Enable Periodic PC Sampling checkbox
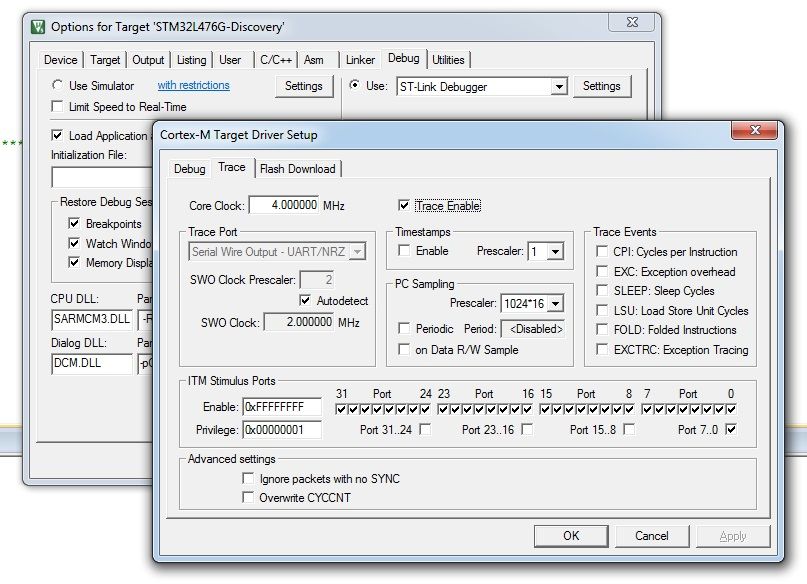 pos(404,328)
